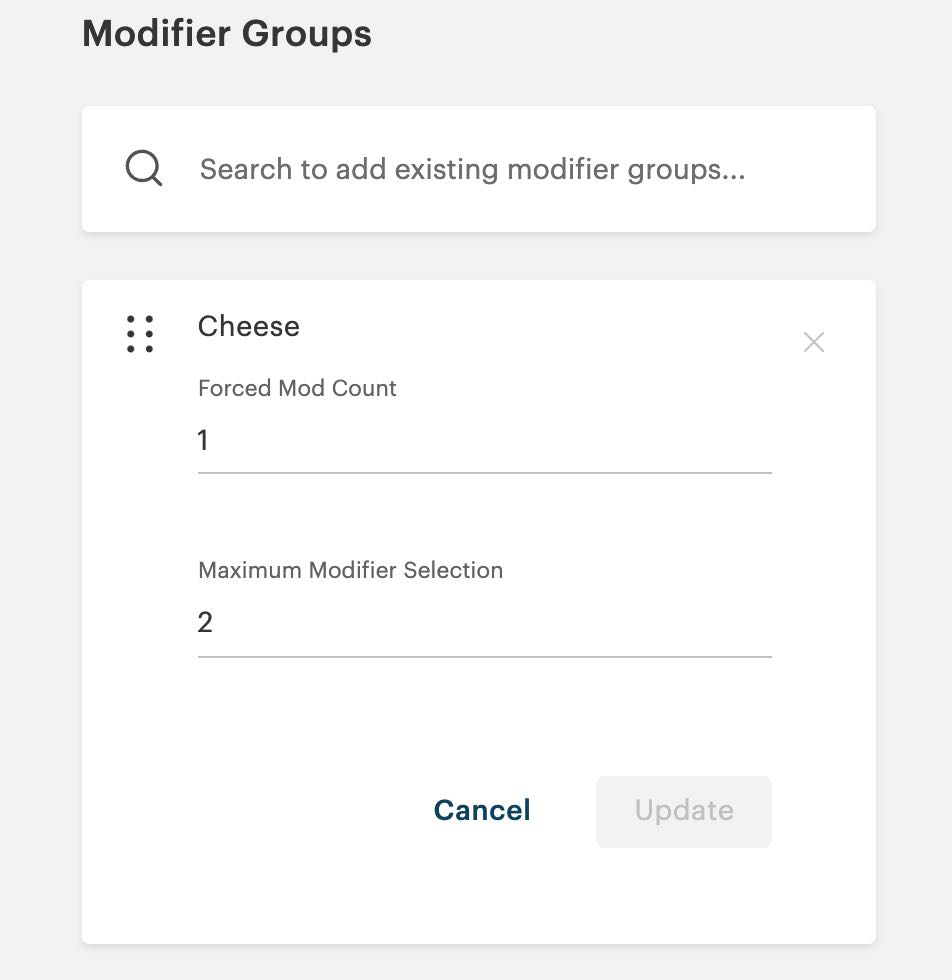This screenshot has width=952, height=980.
Task: Click the Maximum Modifier Selection label
Action: click(x=350, y=570)
